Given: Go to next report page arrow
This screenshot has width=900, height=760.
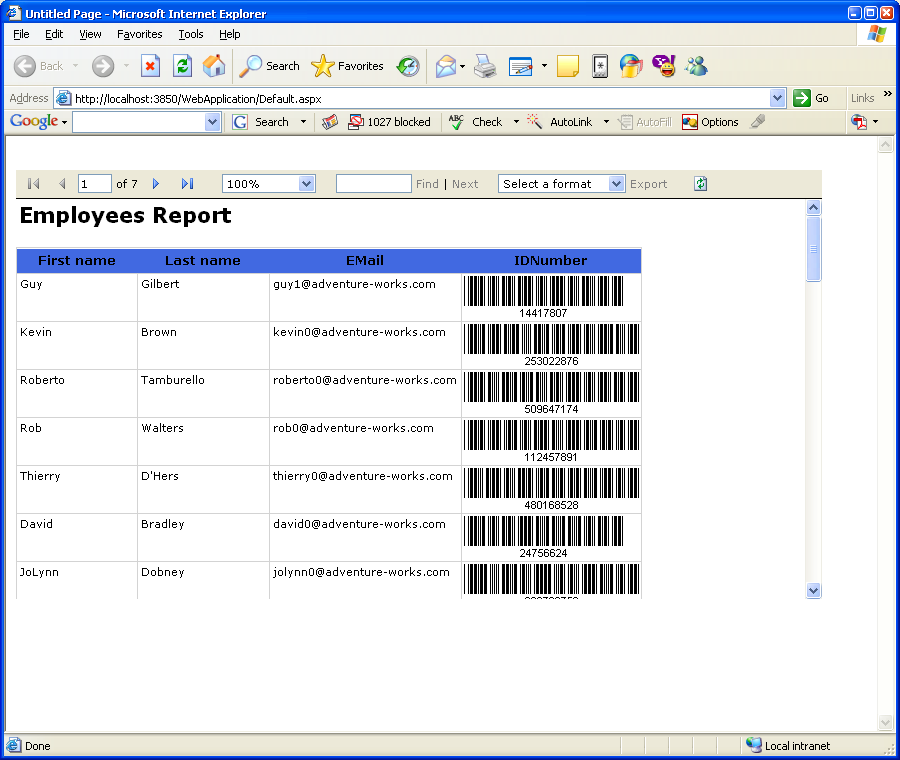Looking at the screenshot, I should (156, 184).
